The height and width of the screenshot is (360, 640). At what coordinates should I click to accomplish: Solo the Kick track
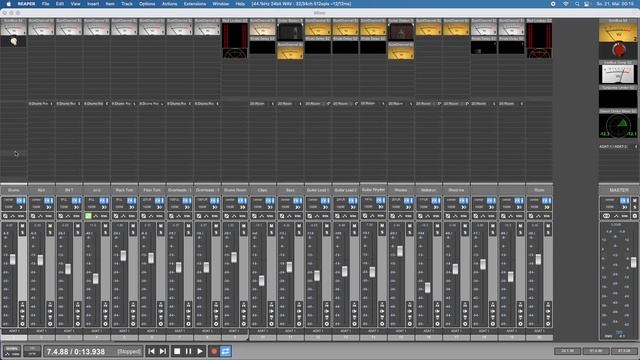[x=50, y=232]
